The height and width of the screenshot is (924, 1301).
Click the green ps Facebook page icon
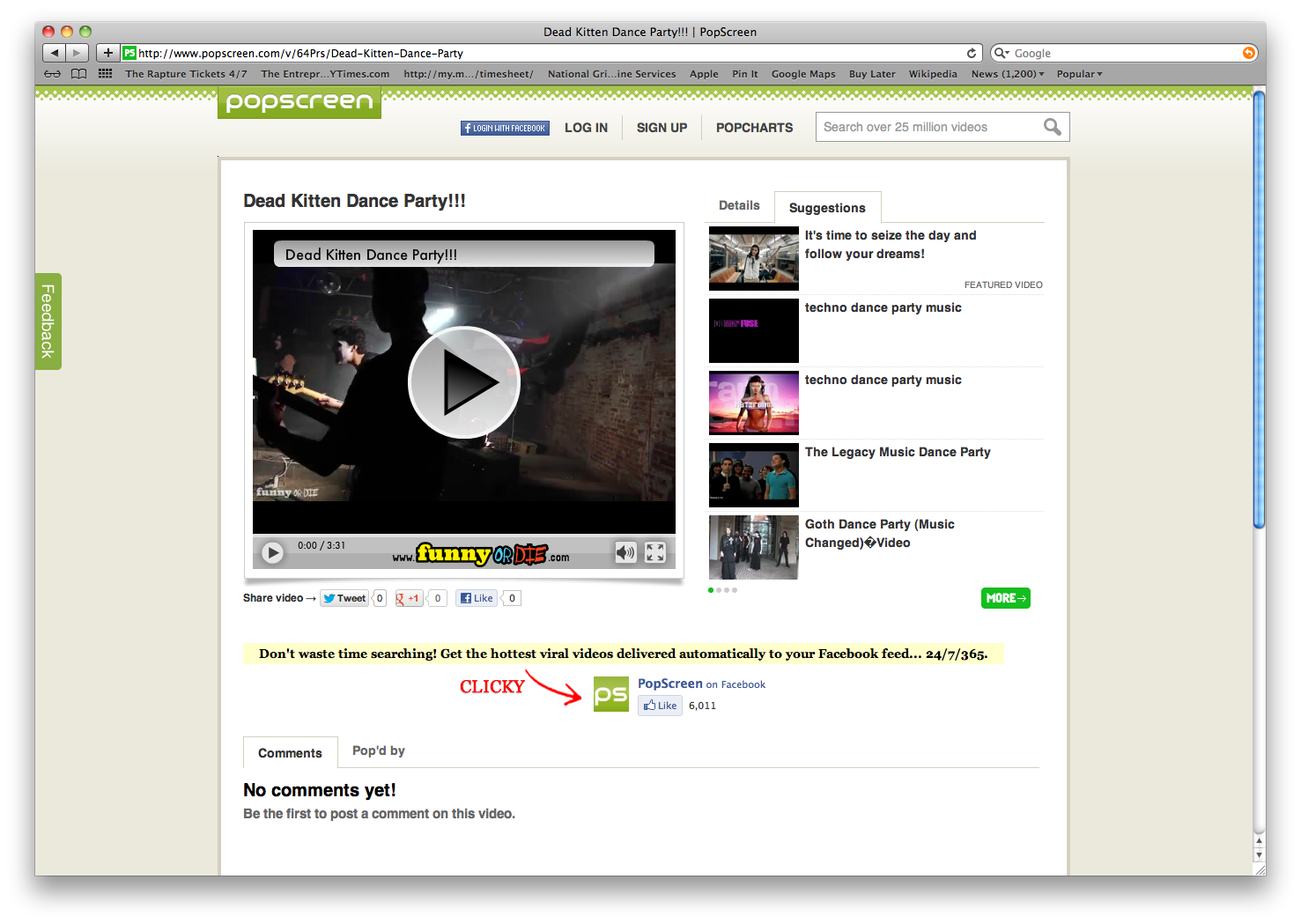(x=611, y=694)
